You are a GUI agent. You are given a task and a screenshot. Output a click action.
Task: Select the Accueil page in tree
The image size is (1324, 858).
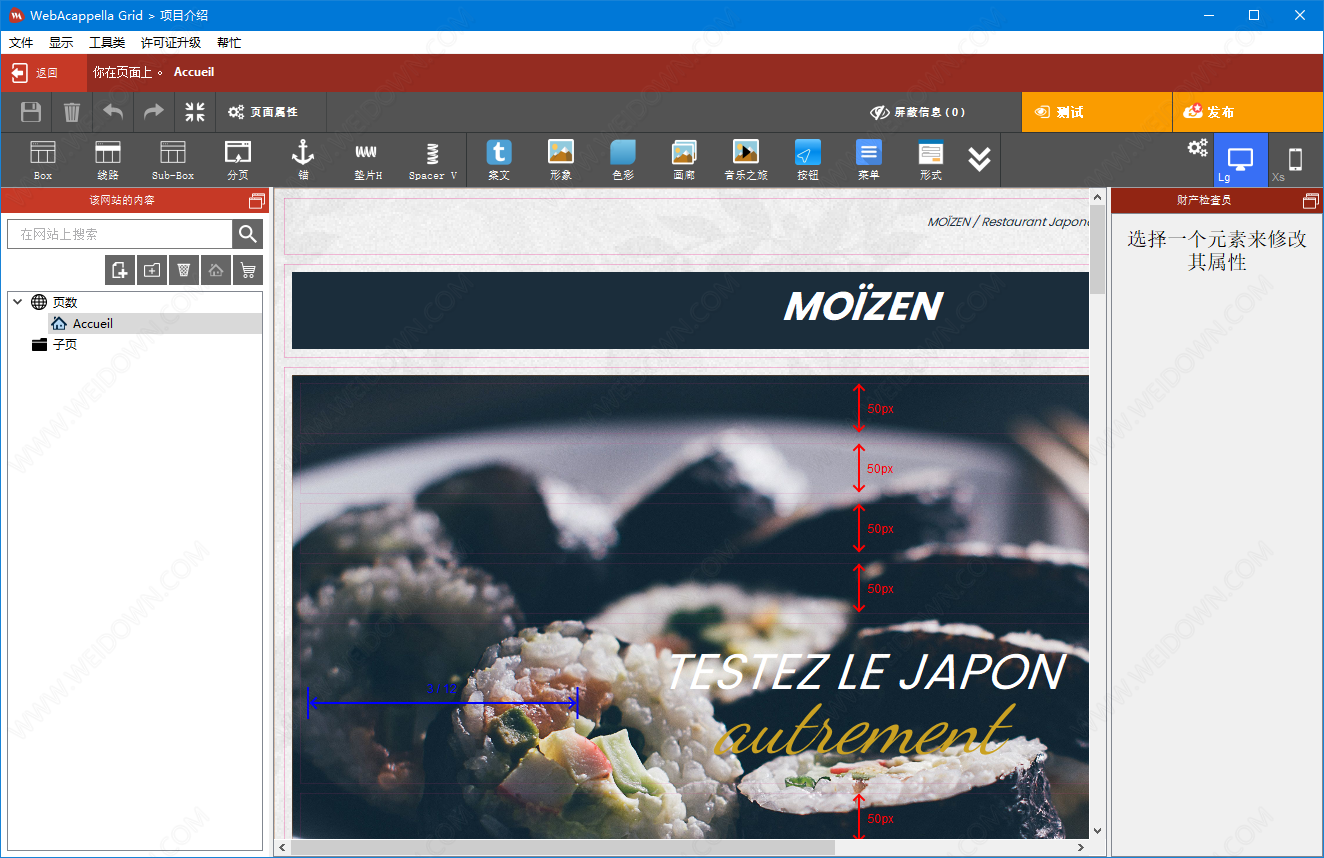93,323
